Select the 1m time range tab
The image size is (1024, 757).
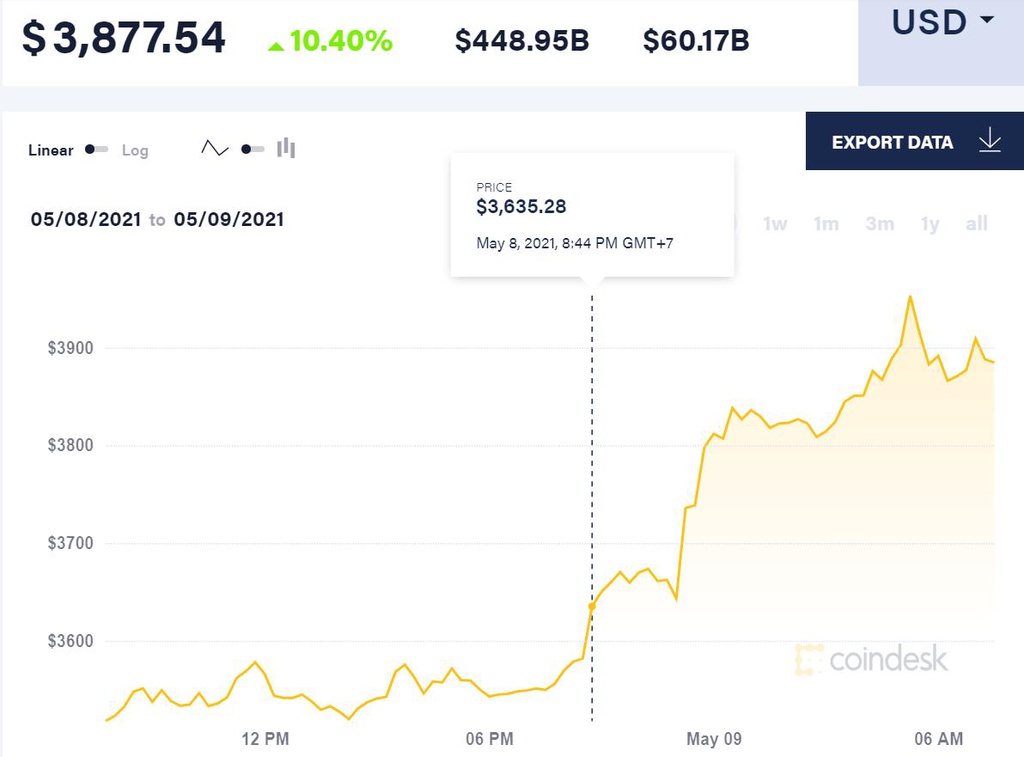[826, 224]
